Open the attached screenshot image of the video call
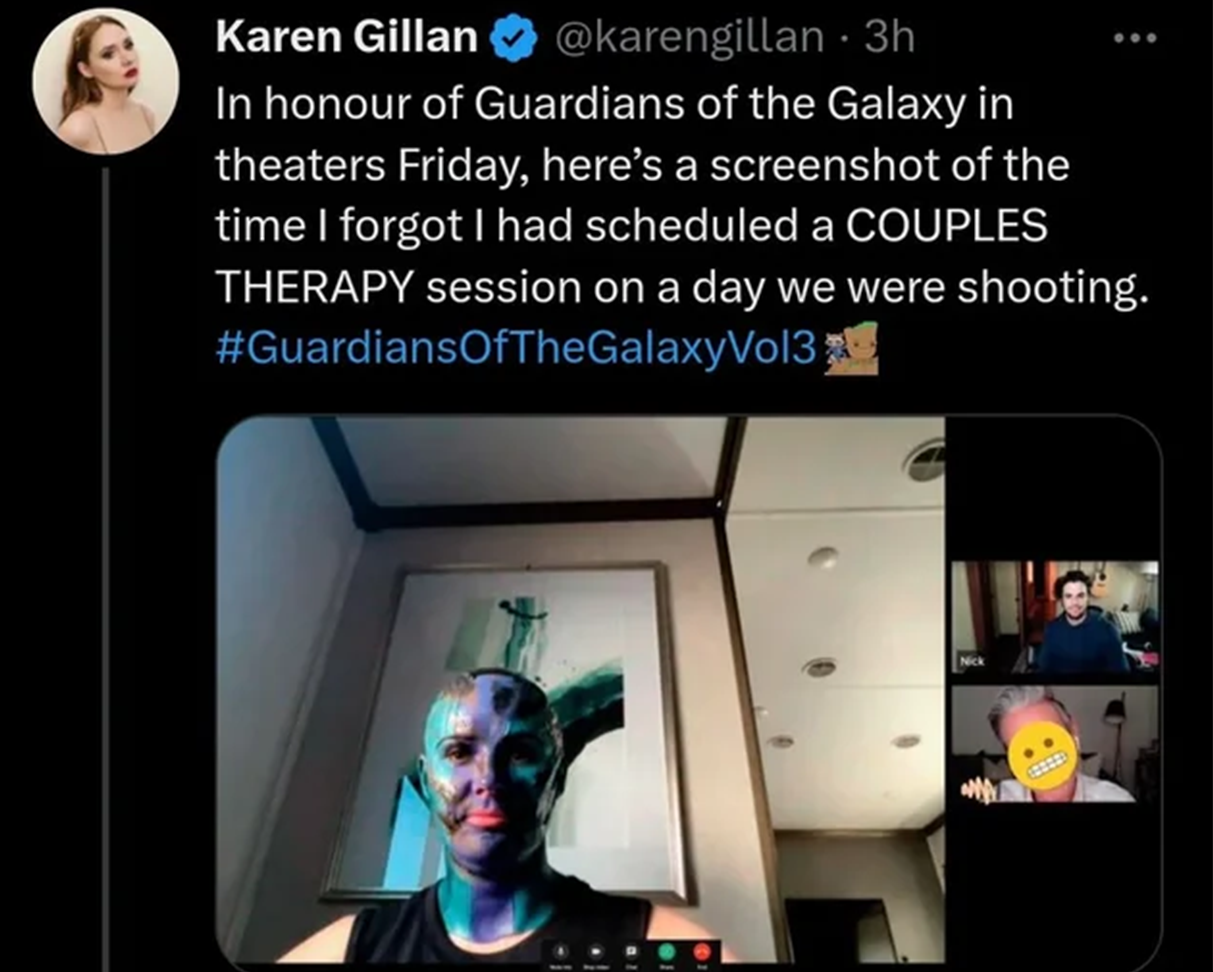 (x=688, y=690)
